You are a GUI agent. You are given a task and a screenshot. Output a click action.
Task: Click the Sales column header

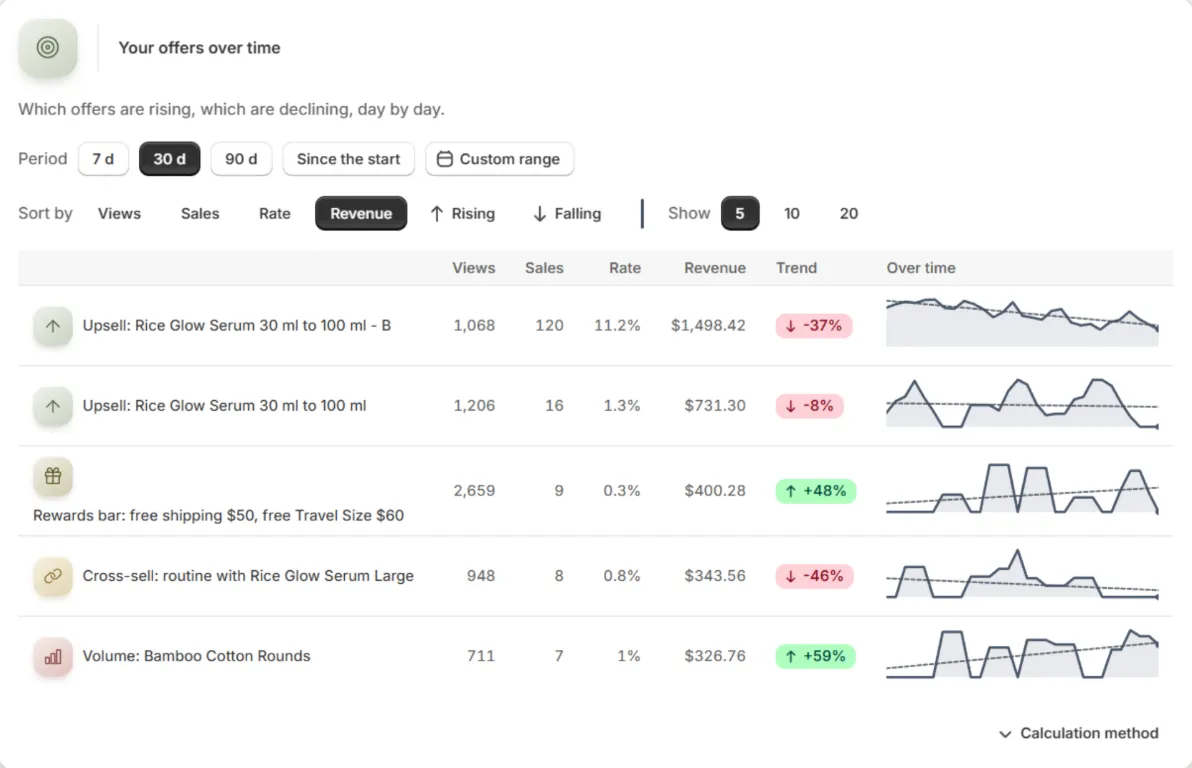click(x=544, y=268)
